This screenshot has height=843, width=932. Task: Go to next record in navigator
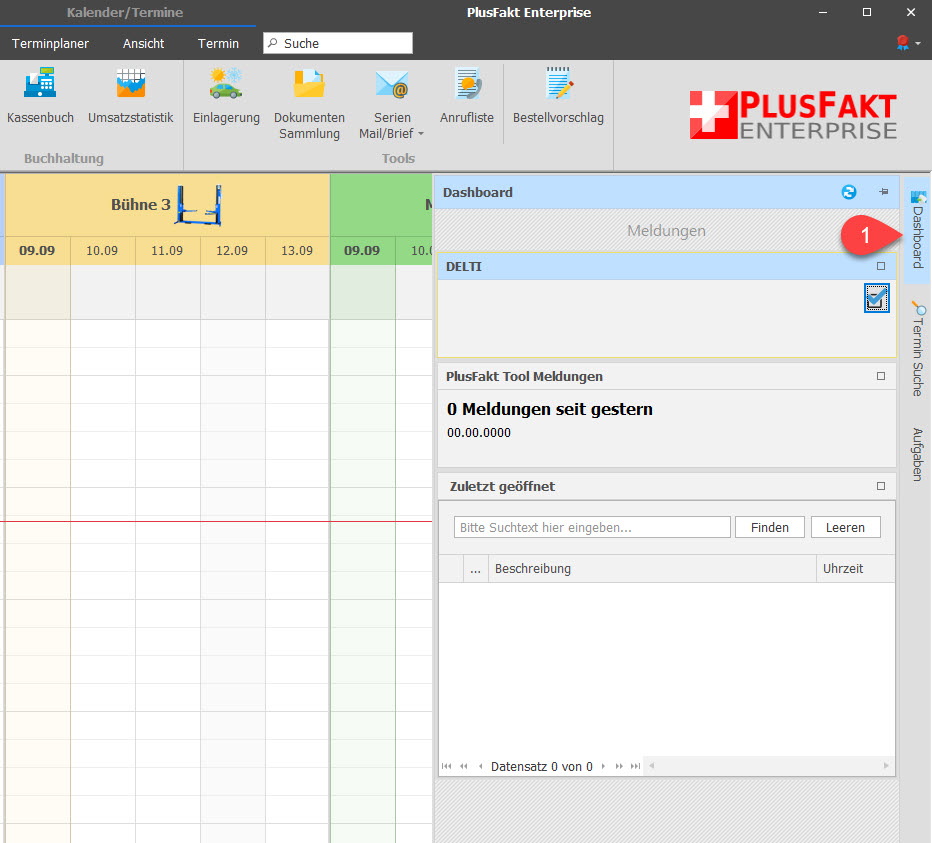(603, 766)
